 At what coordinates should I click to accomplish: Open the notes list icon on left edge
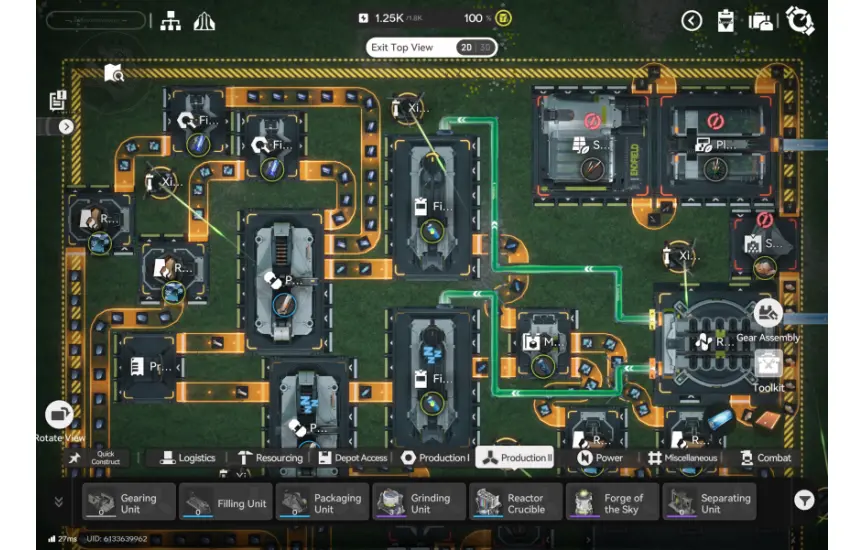tap(57, 100)
